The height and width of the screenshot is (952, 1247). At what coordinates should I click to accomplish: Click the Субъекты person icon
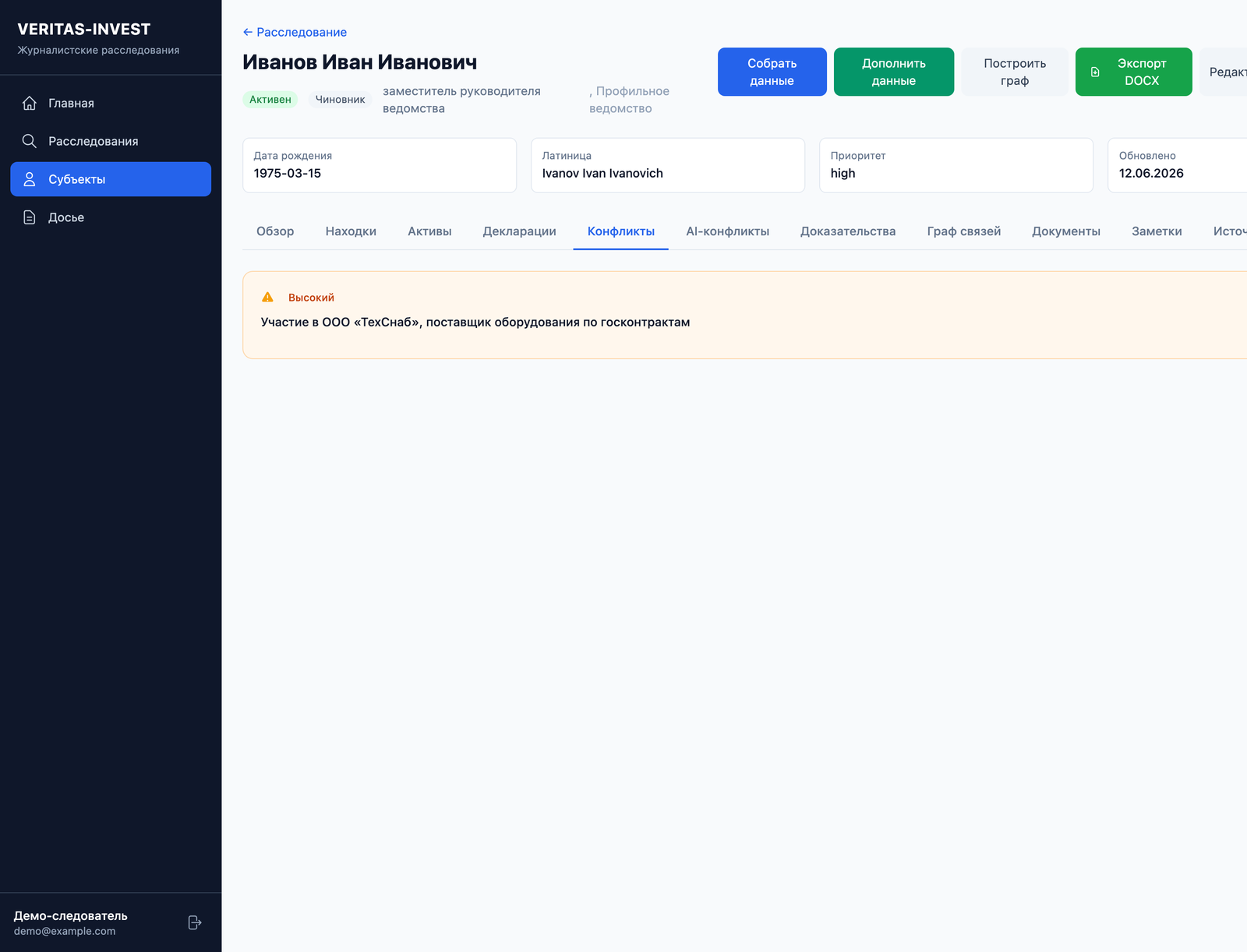(x=30, y=179)
